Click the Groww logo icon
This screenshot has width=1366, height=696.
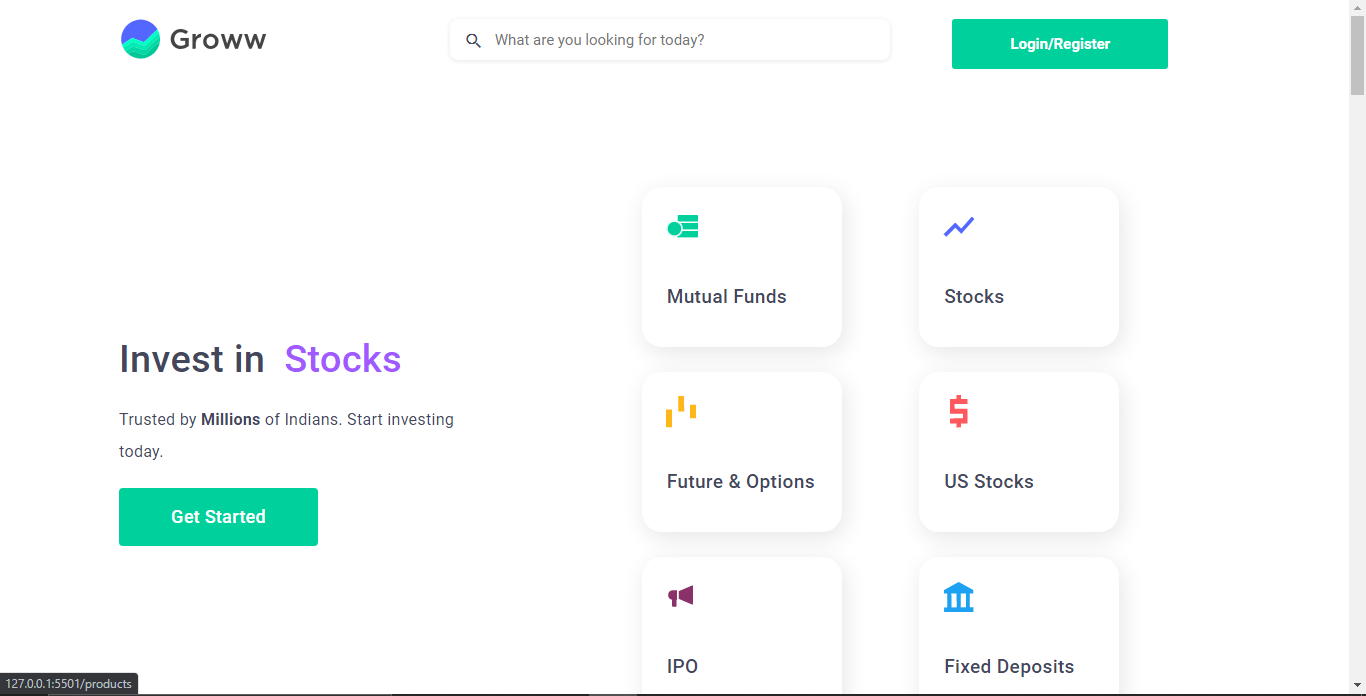(140, 39)
